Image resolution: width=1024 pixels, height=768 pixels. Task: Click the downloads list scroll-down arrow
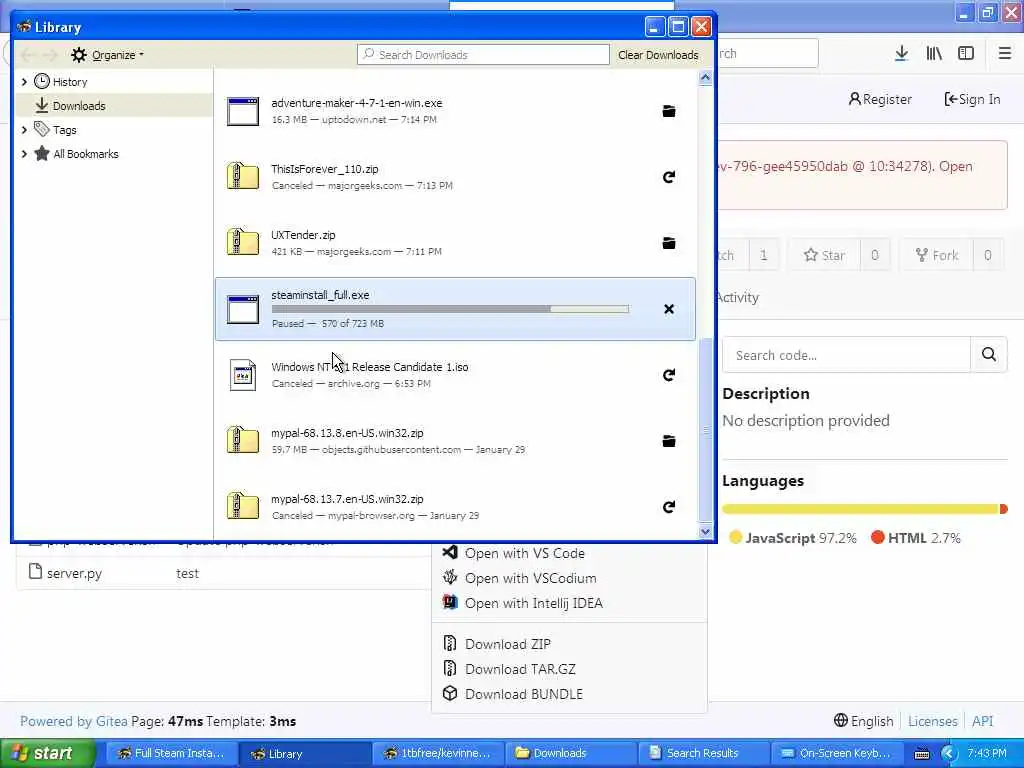705,532
